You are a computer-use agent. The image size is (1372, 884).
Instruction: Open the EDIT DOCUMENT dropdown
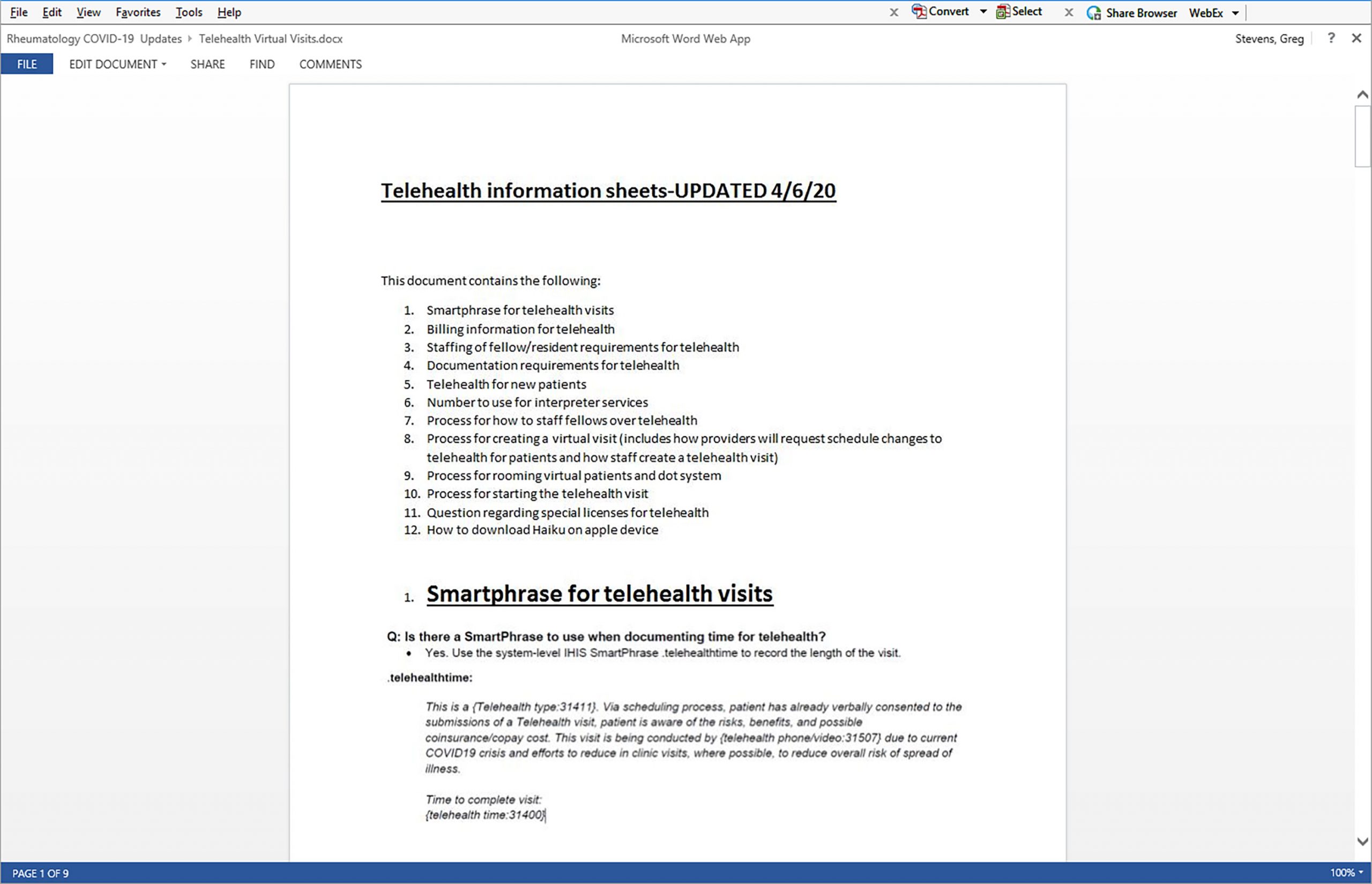[x=117, y=64]
